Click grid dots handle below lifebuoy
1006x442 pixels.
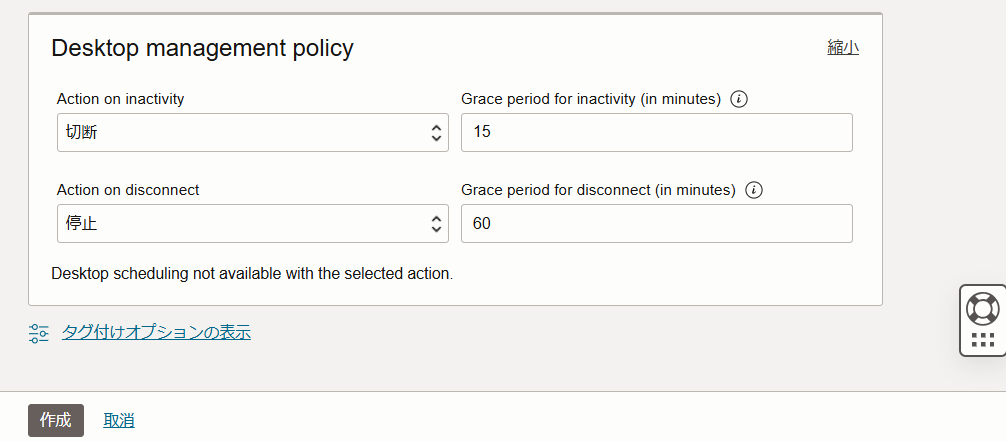click(982, 339)
